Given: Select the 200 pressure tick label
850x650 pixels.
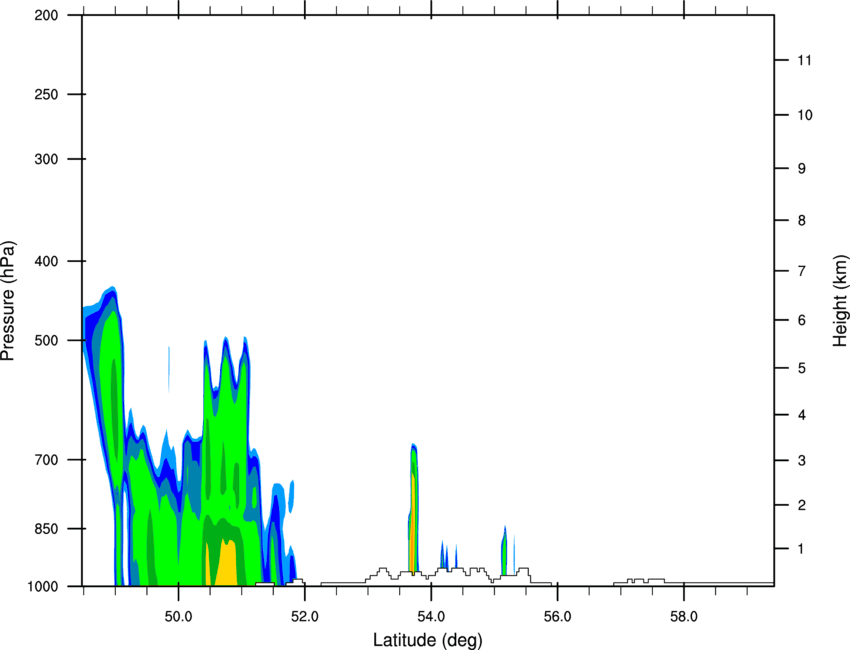Looking at the screenshot, I should click(46, 15).
